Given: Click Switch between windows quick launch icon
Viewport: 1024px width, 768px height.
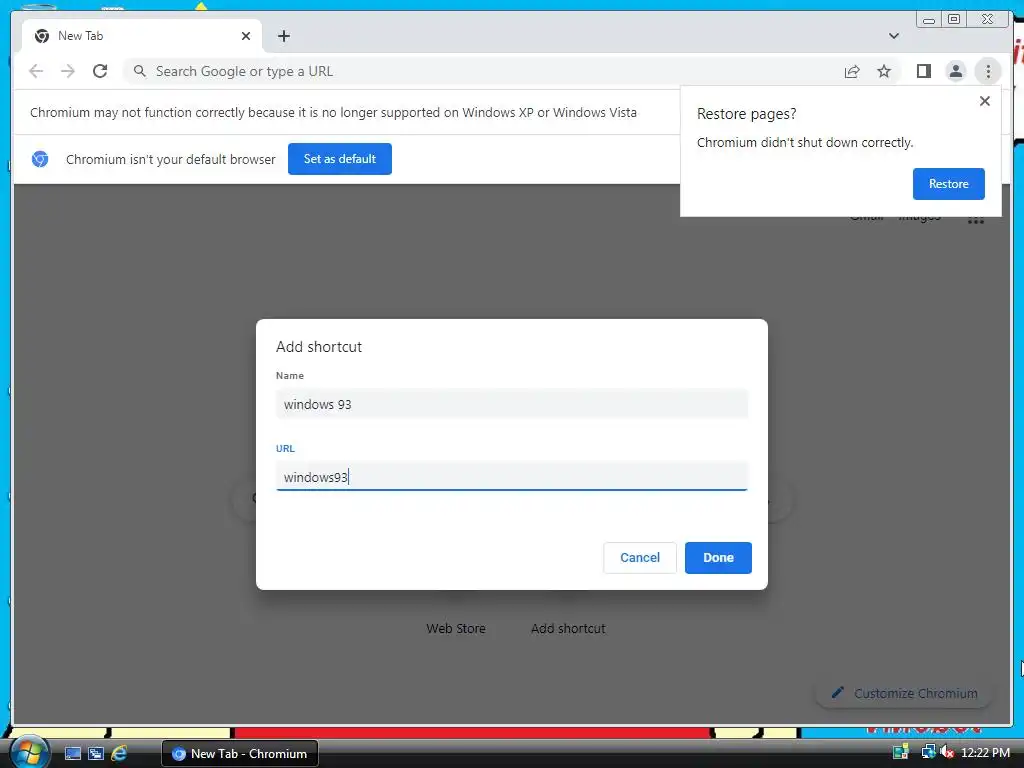Looking at the screenshot, I should (x=95, y=753).
